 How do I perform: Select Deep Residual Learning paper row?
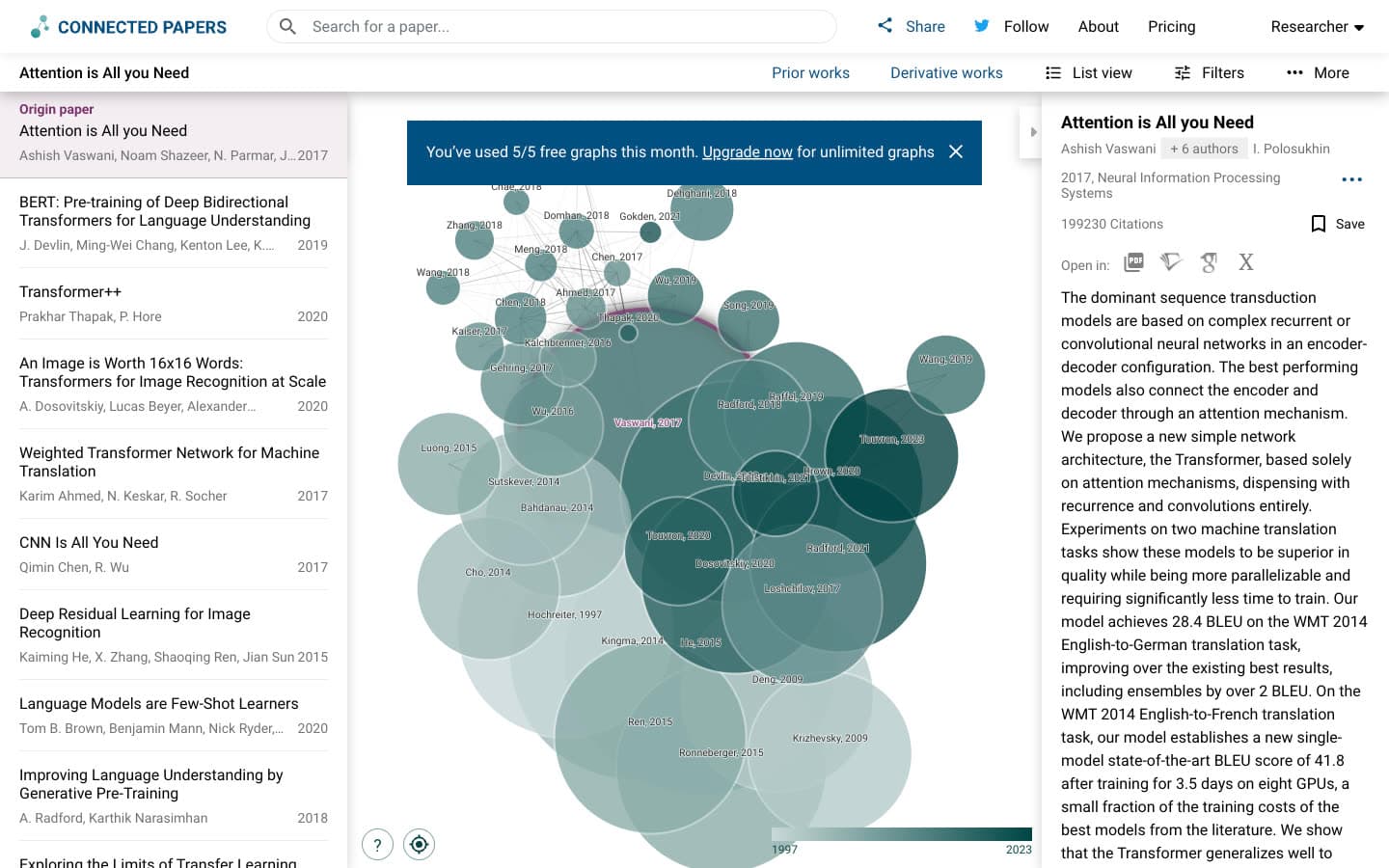174,635
